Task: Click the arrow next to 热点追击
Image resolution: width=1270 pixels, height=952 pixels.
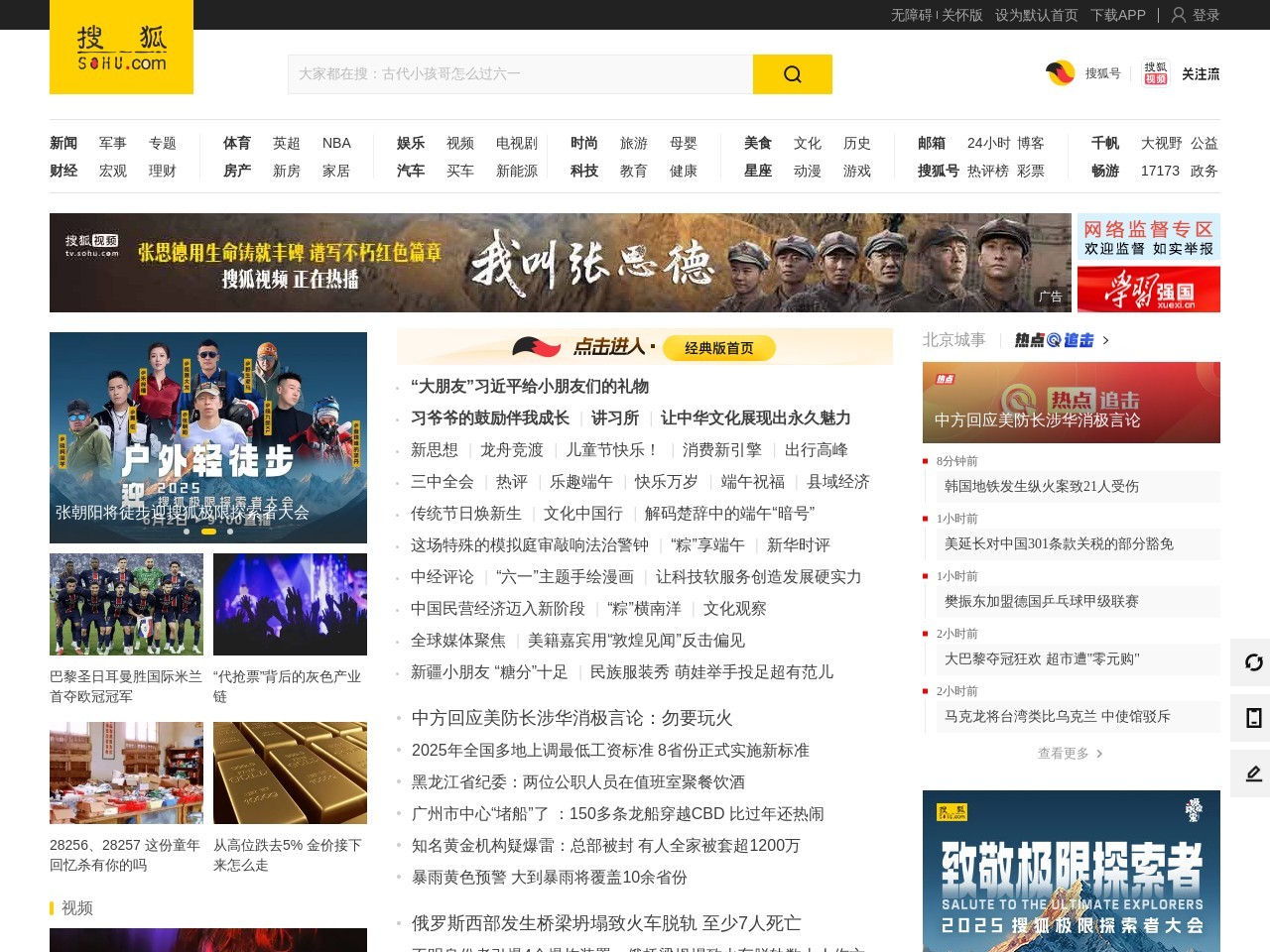Action: (1105, 340)
